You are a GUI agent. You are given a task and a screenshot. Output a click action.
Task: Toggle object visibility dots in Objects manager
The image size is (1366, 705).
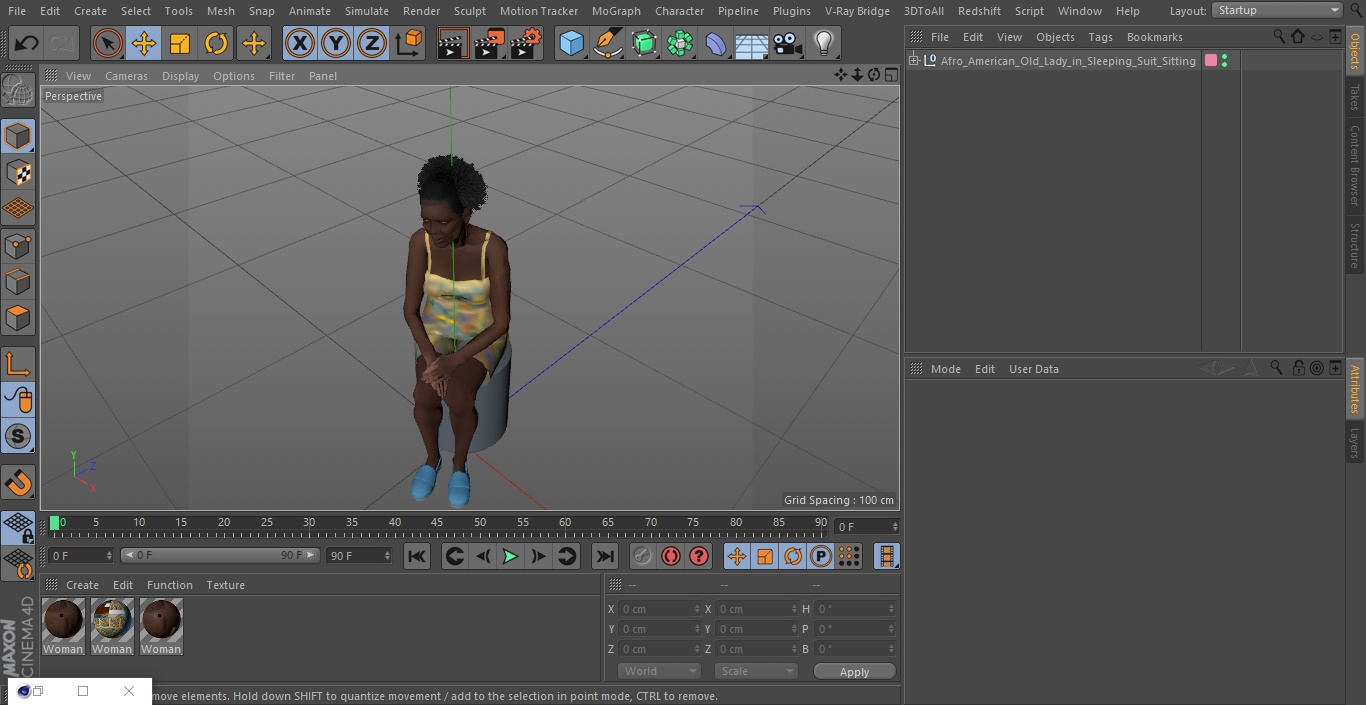[x=1224, y=61]
